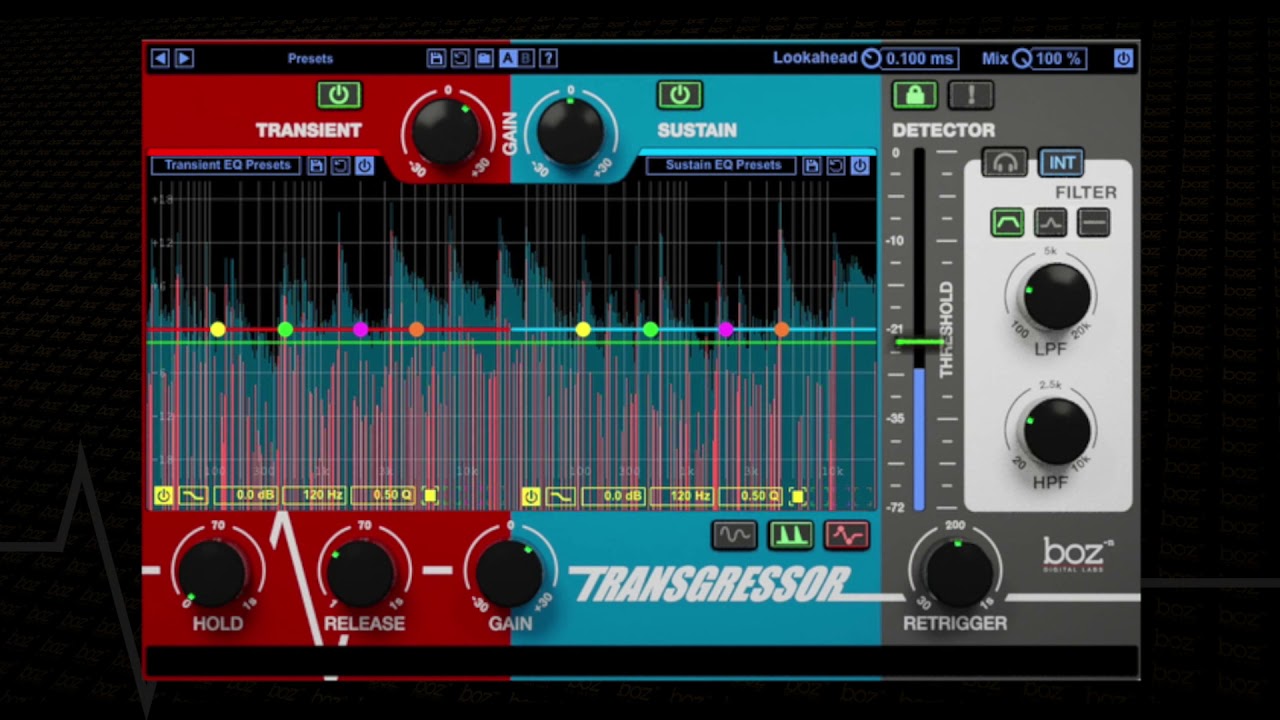This screenshot has width=1280, height=720.
Task: Show the green transient peaks view
Action: (x=790, y=535)
